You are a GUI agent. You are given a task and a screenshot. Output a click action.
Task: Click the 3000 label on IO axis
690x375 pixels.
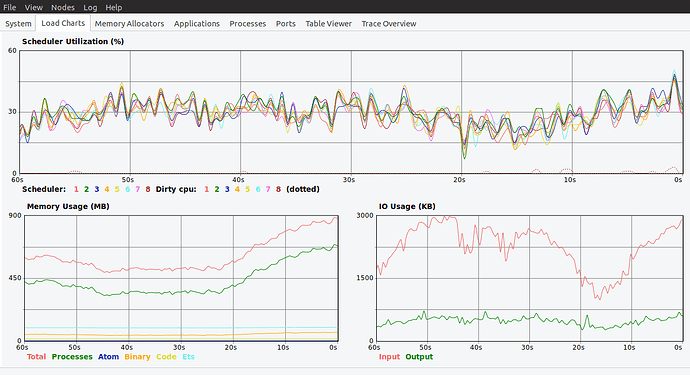[x=365, y=215]
